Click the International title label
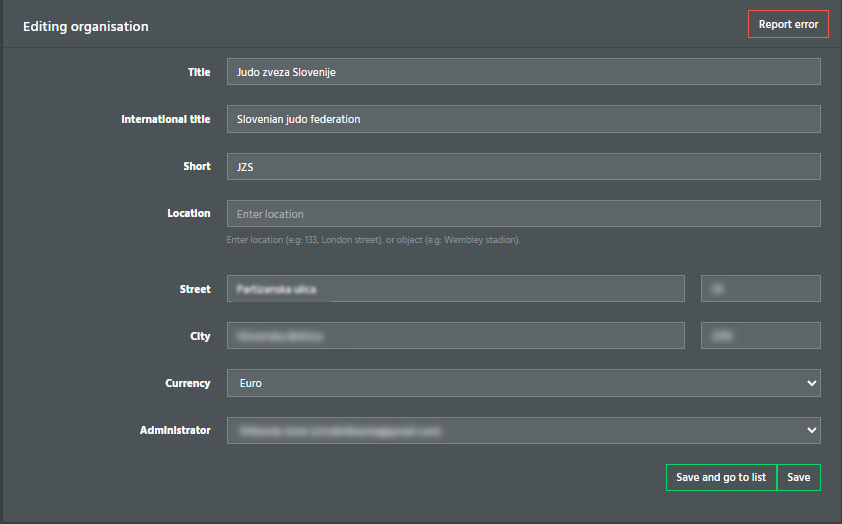This screenshot has height=524, width=842. click(165, 119)
